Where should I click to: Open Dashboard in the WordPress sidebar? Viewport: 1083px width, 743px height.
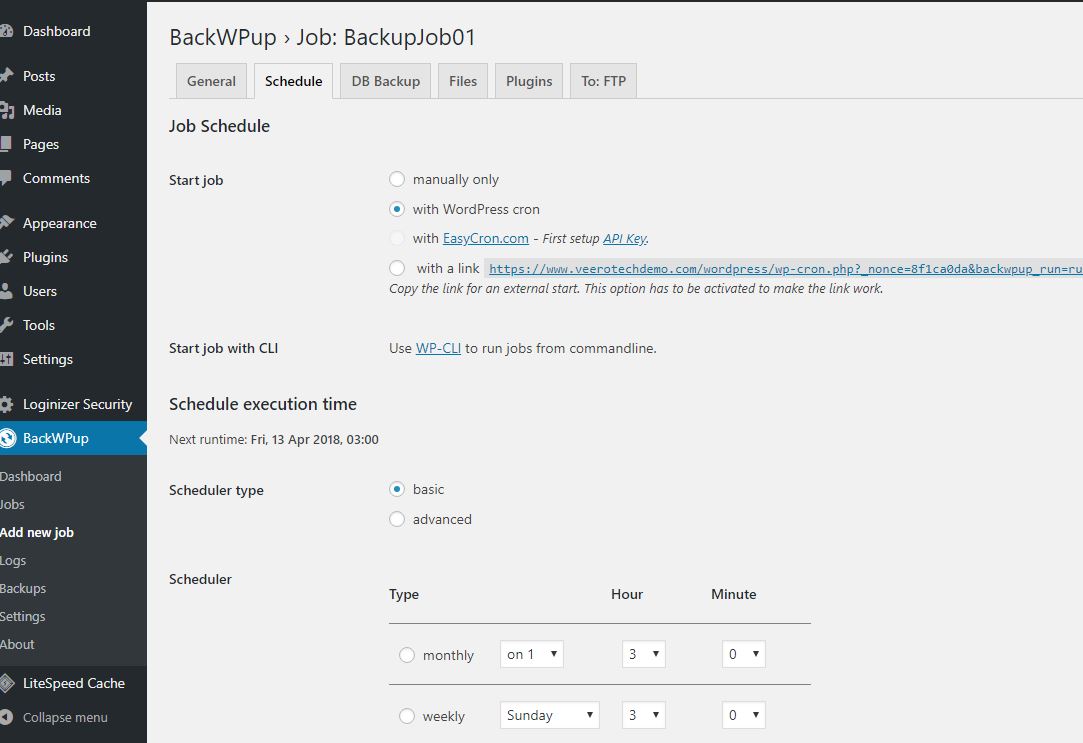57,31
